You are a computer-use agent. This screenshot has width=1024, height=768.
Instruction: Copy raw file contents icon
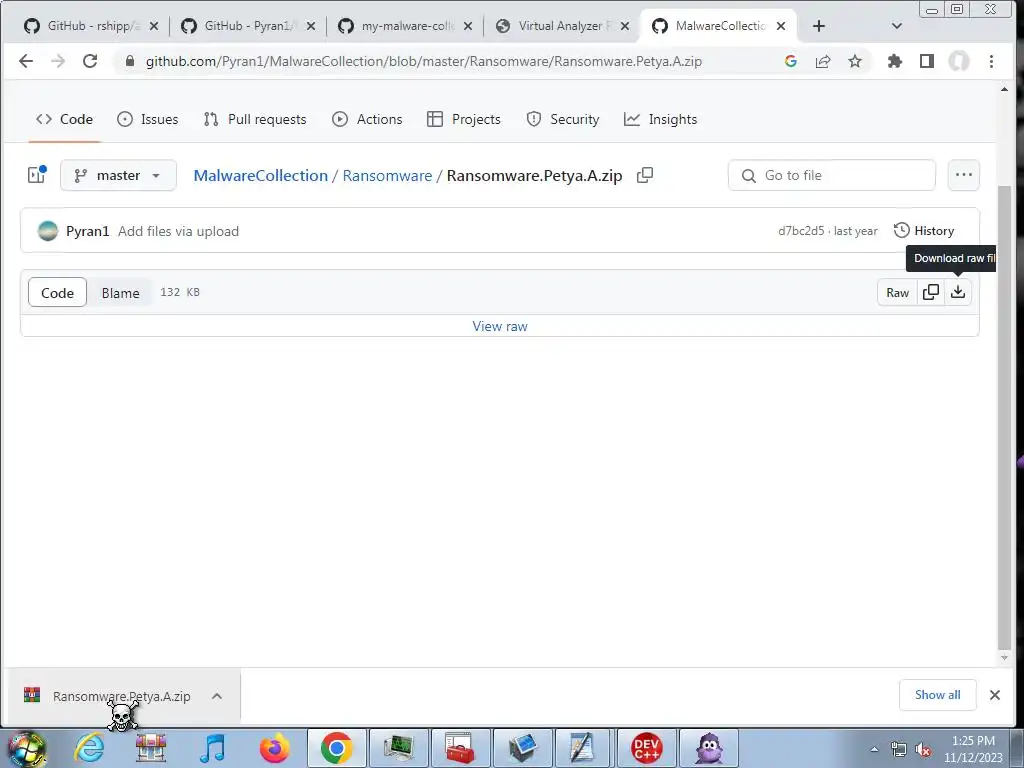(x=931, y=292)
